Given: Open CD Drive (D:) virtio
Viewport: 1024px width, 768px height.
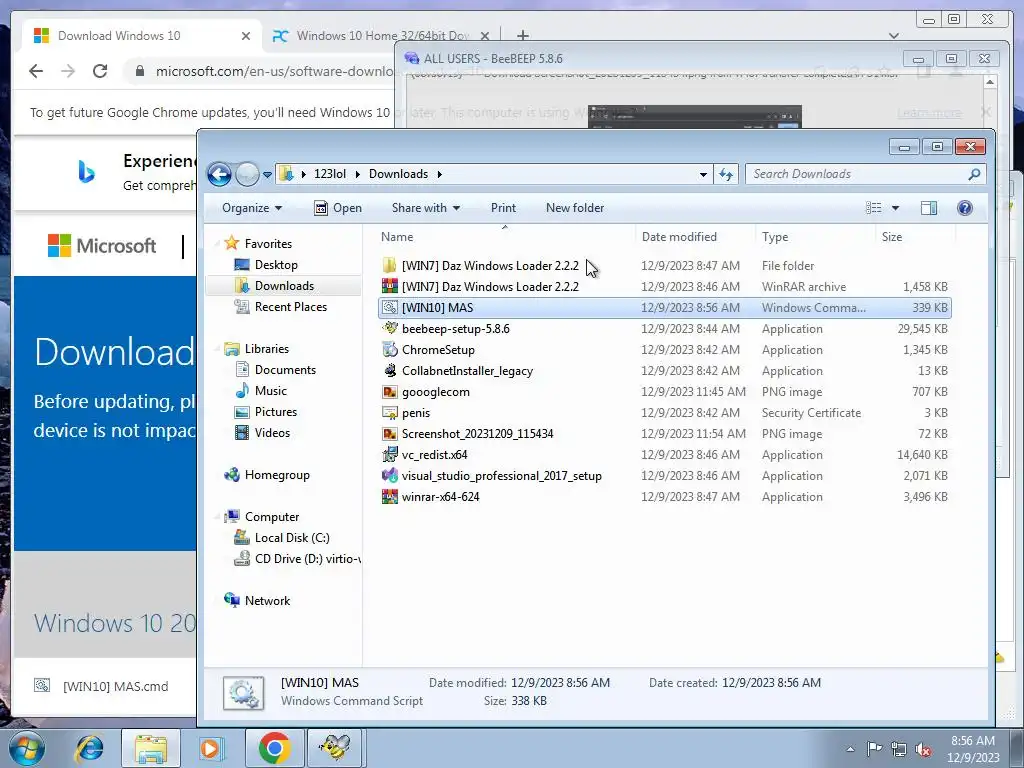Looking at the screenshot, I should (298, 558).
